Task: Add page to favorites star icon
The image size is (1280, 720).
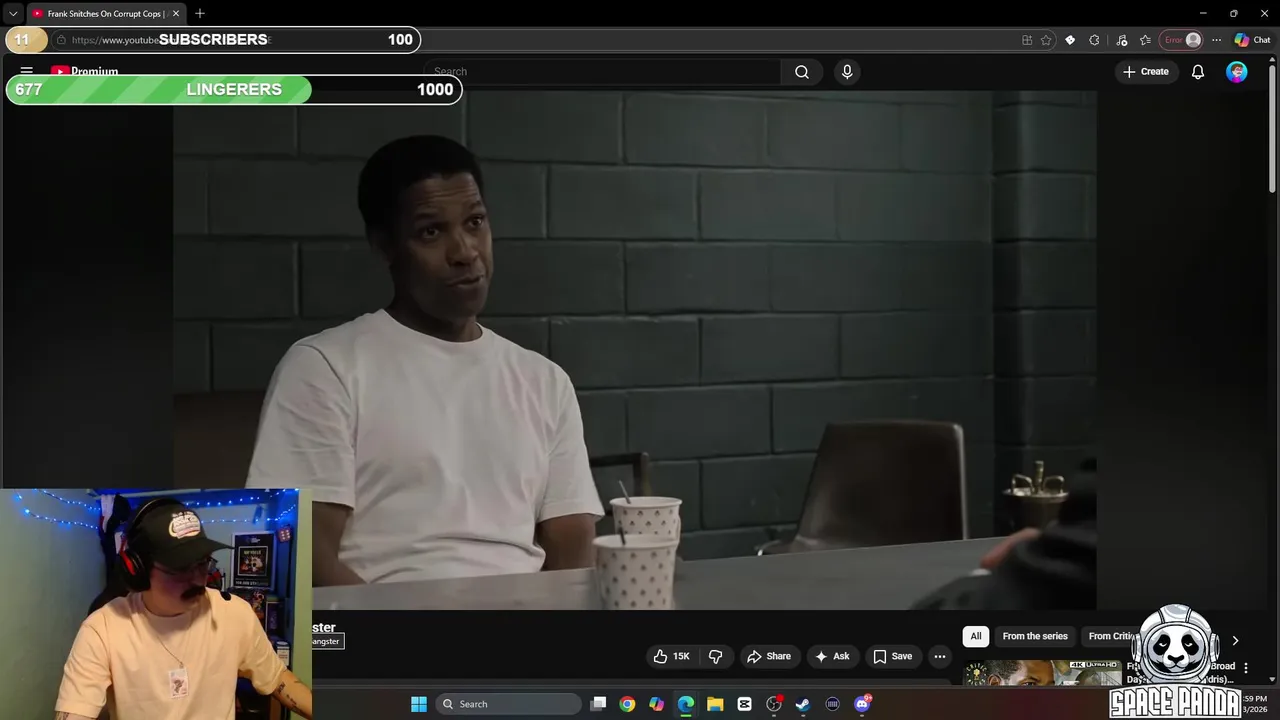Action: (x=1046, y=40)
